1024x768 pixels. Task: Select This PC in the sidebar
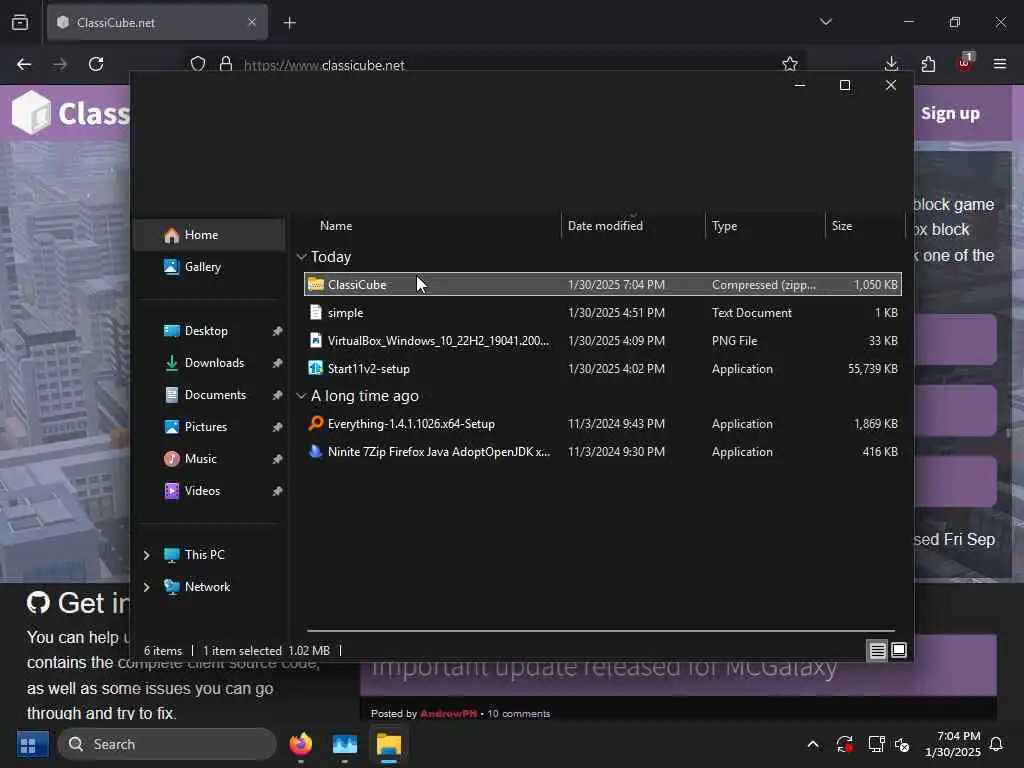(204, 554)
